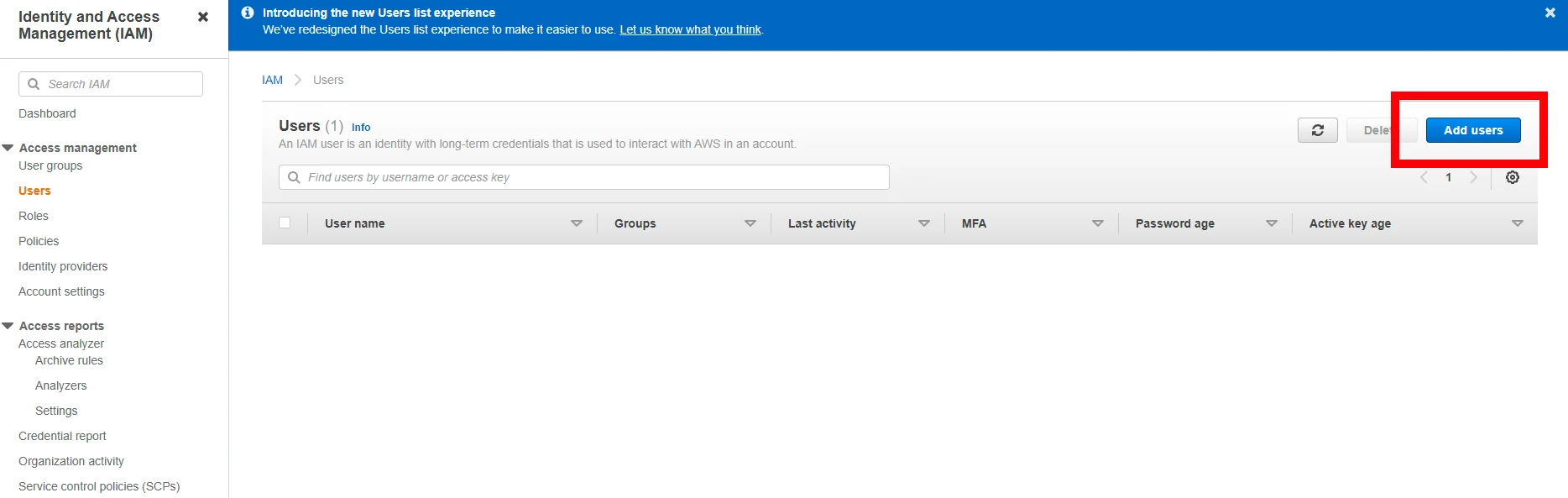Click Let us know what you think link
Screen dimensions: 1568x498
coord(690,29)
